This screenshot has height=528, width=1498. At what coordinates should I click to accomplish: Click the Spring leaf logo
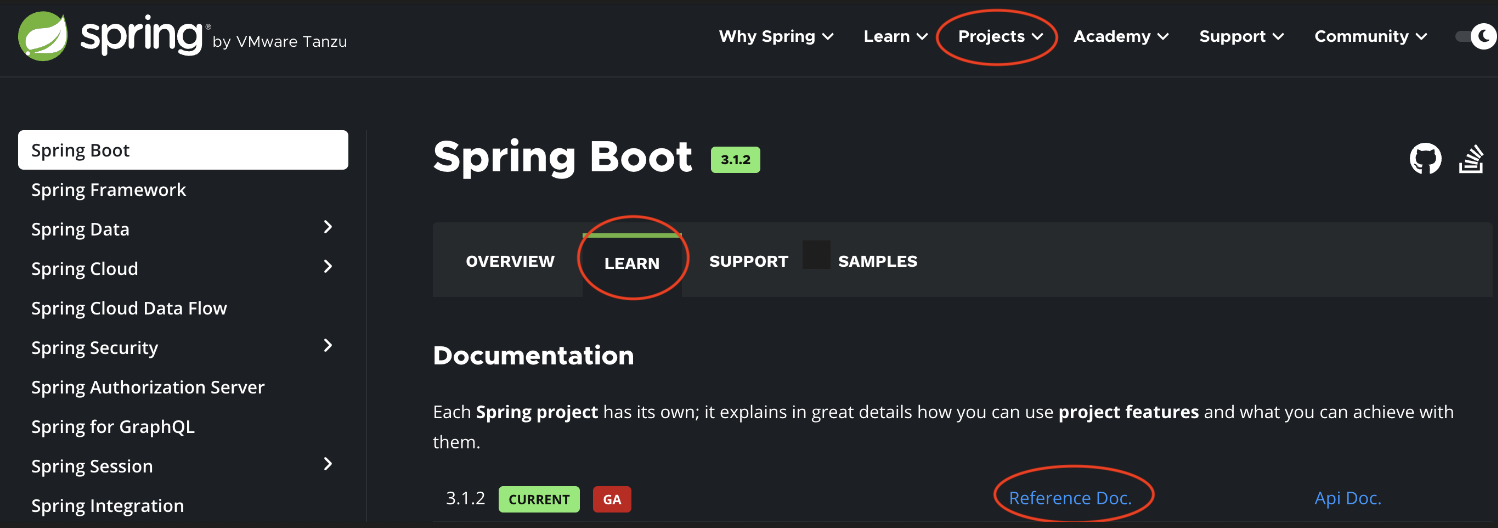tap(43, 36)
